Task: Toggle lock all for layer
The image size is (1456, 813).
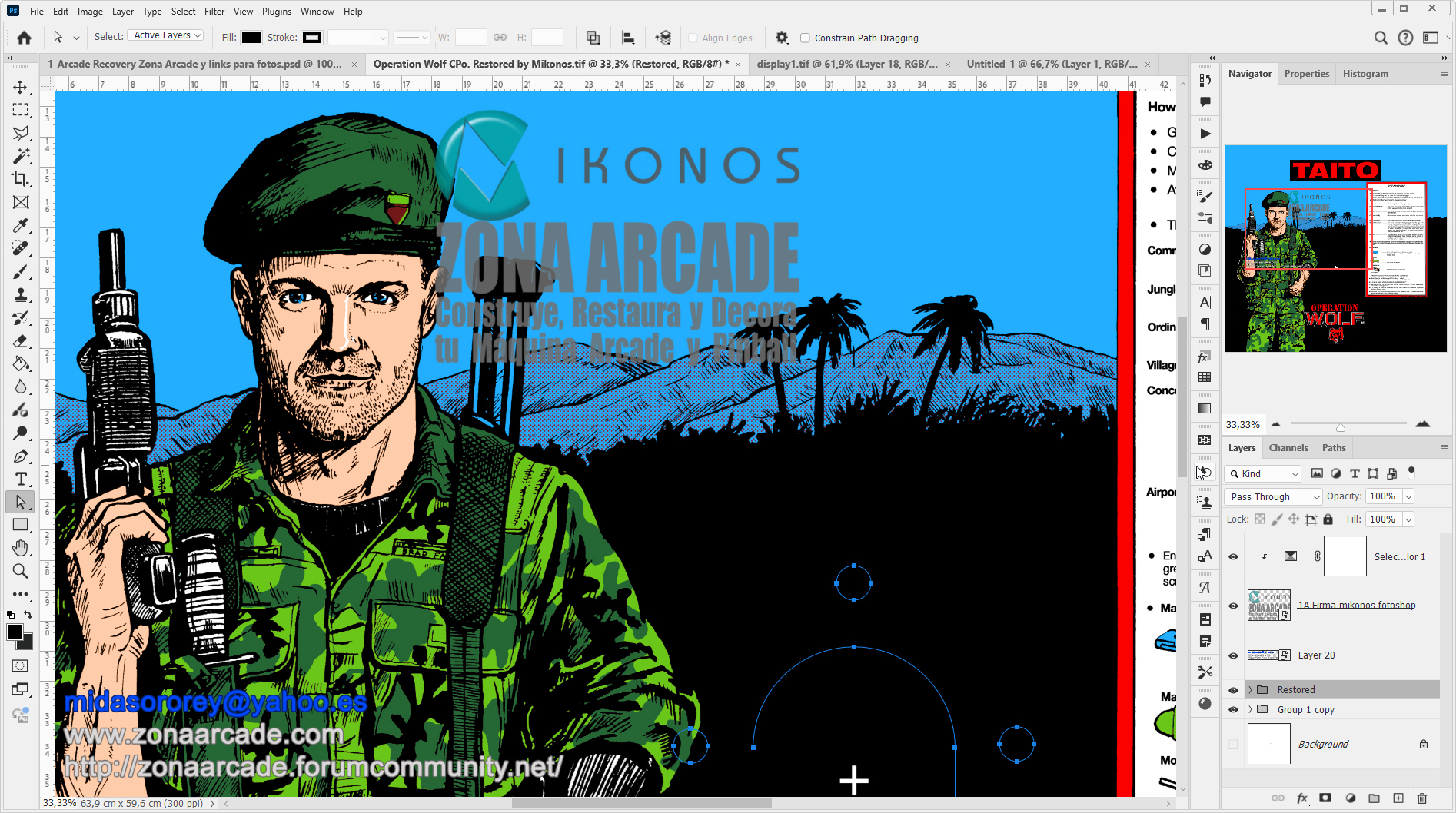Action: pyautogui.click(x=1328, y=519)
